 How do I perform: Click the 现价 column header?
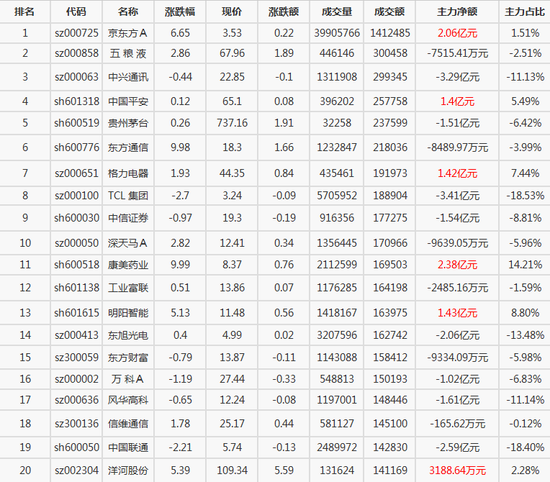point(232,12)
